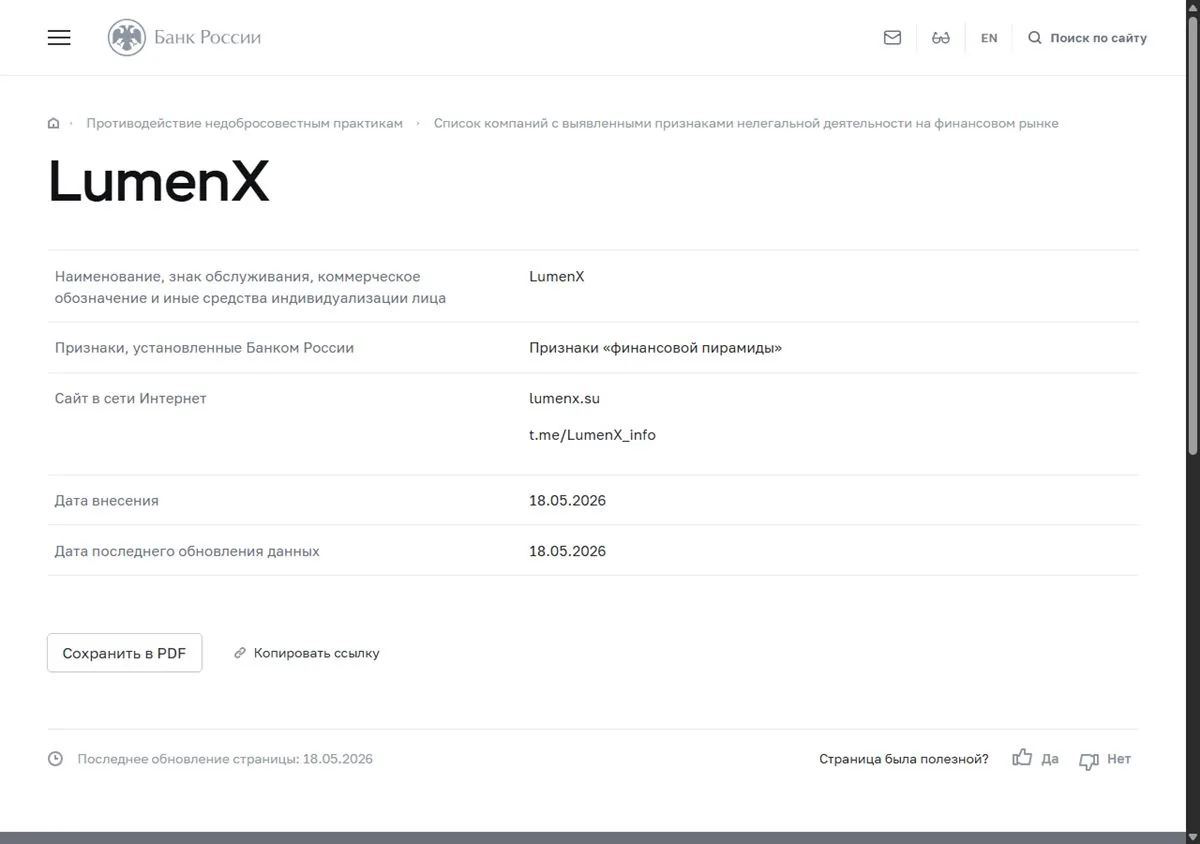This screenshot has height=844, width=1200.
Task: Click 'Признаки, установленные Банком России' label
Action: tap(204, 348)
